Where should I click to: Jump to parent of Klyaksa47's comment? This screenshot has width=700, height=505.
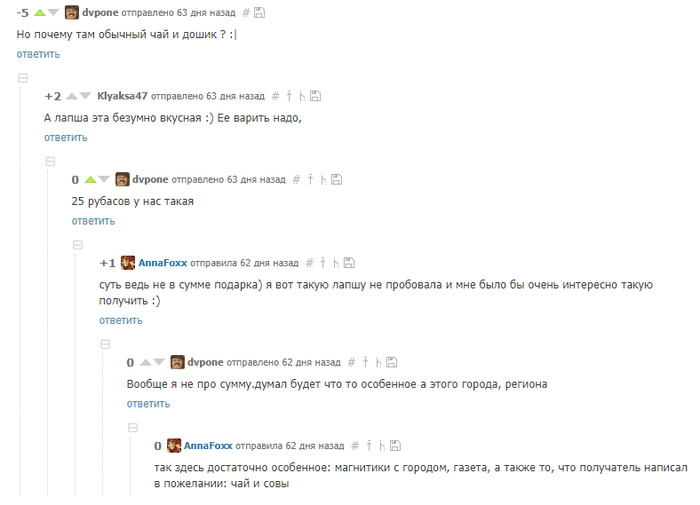click(289, 96)
